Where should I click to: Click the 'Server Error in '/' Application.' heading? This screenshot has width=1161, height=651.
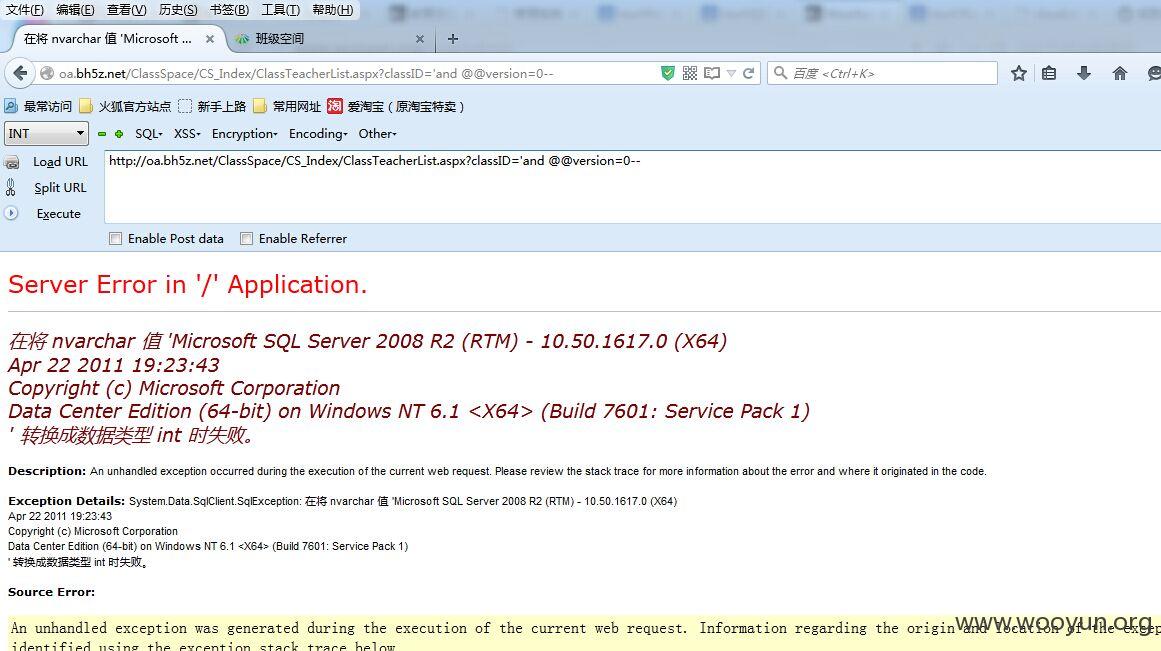[x=187, y=284]
